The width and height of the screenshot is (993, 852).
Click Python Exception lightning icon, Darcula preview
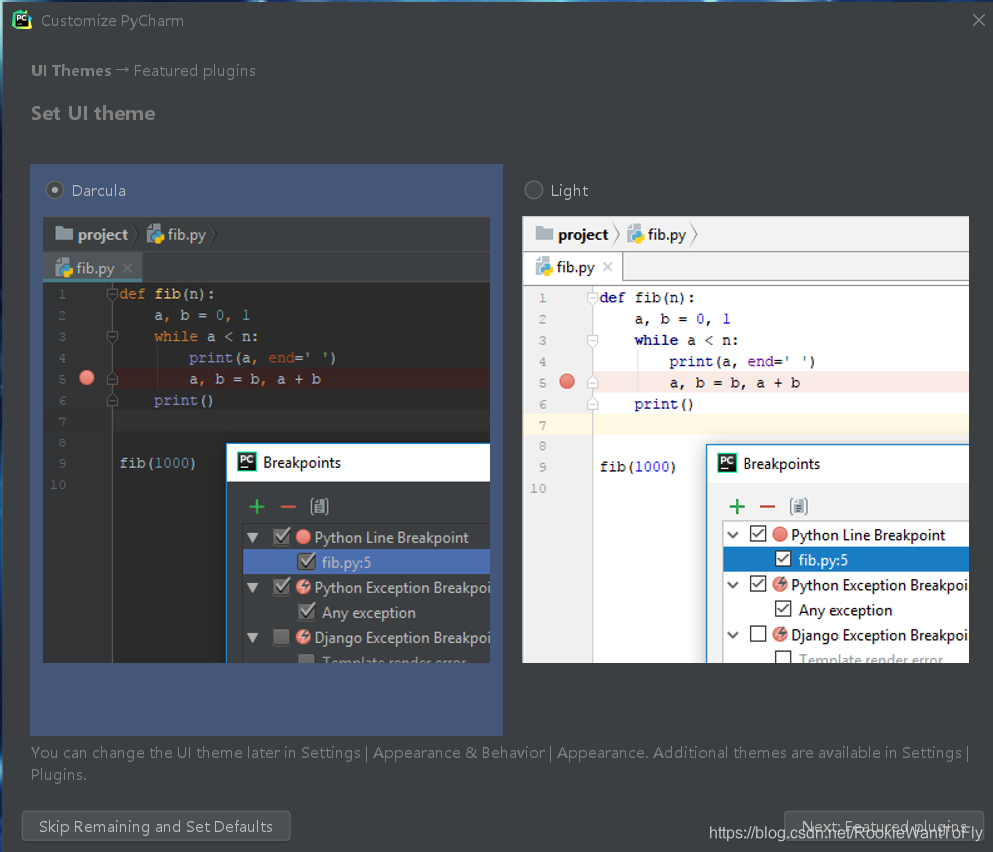303,587
